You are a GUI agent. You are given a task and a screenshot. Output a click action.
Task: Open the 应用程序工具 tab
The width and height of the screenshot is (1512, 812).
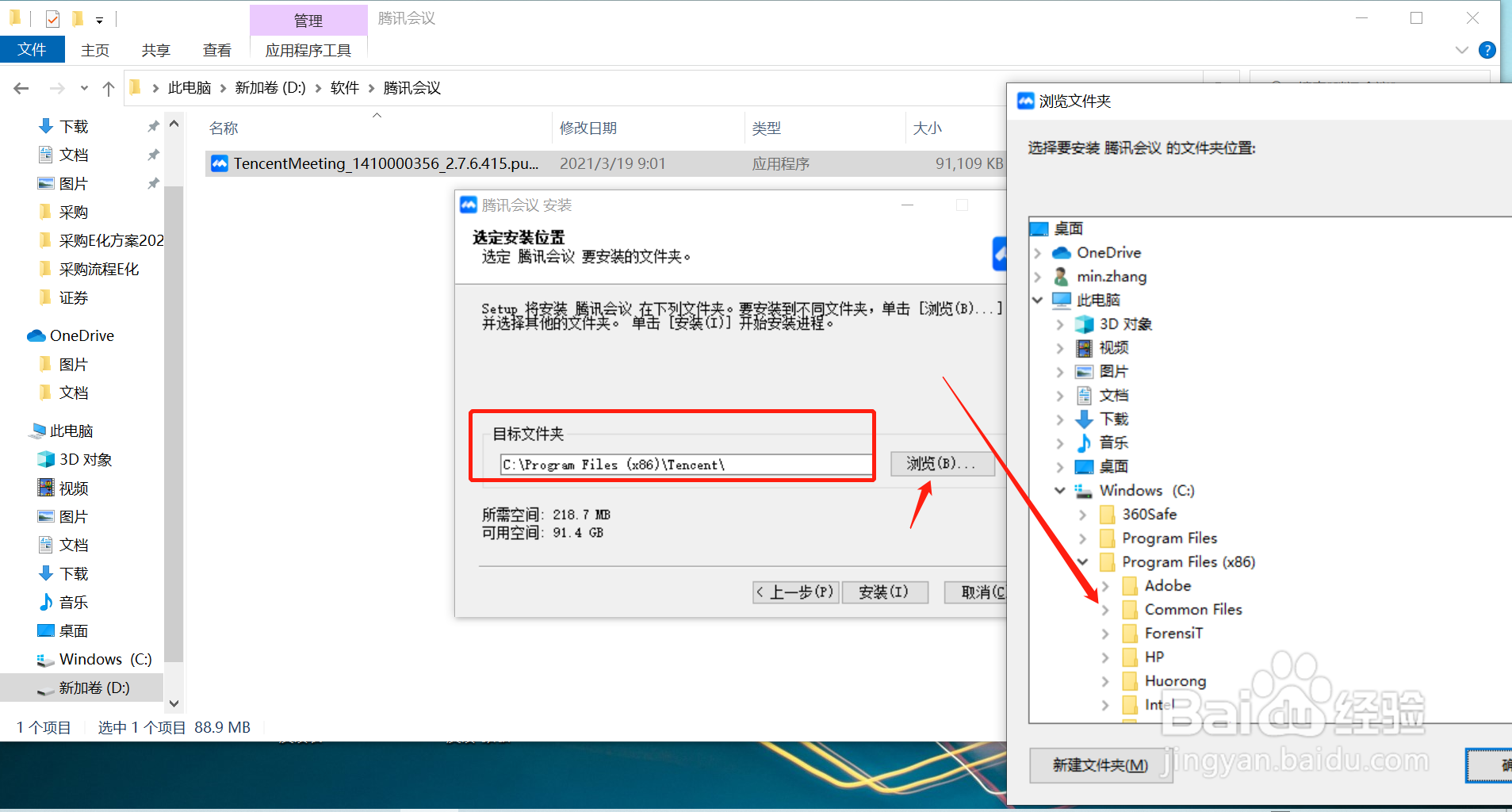(x=308, y=50)
